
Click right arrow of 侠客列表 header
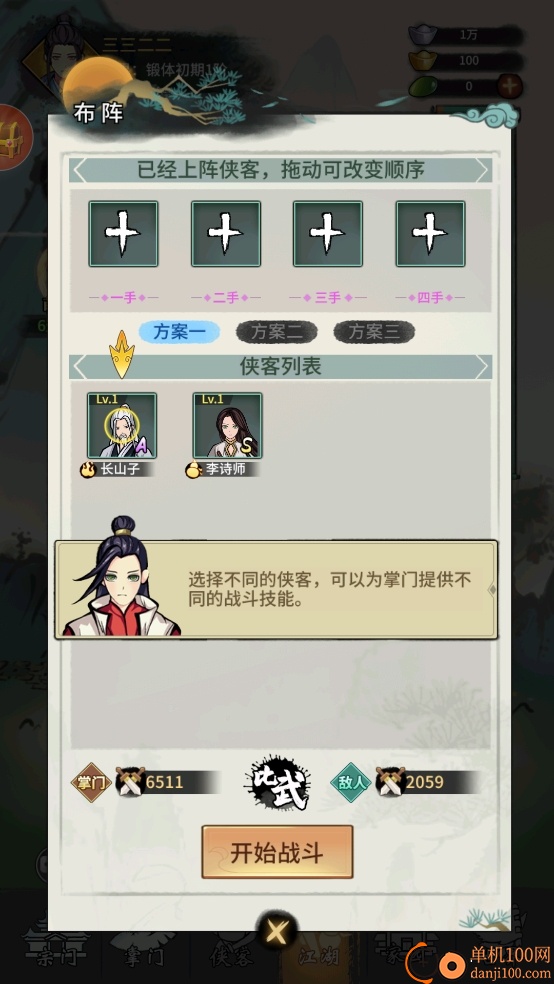coord(482,367)
